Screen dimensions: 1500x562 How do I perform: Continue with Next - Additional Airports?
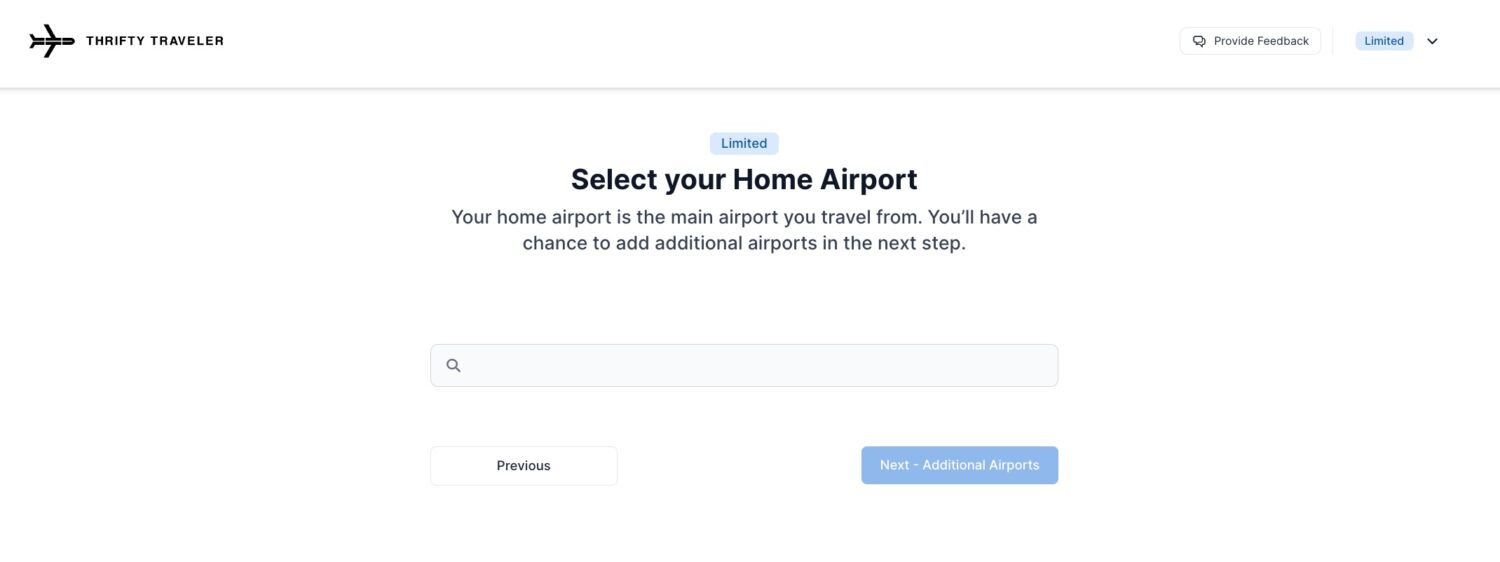coord(960,465)
